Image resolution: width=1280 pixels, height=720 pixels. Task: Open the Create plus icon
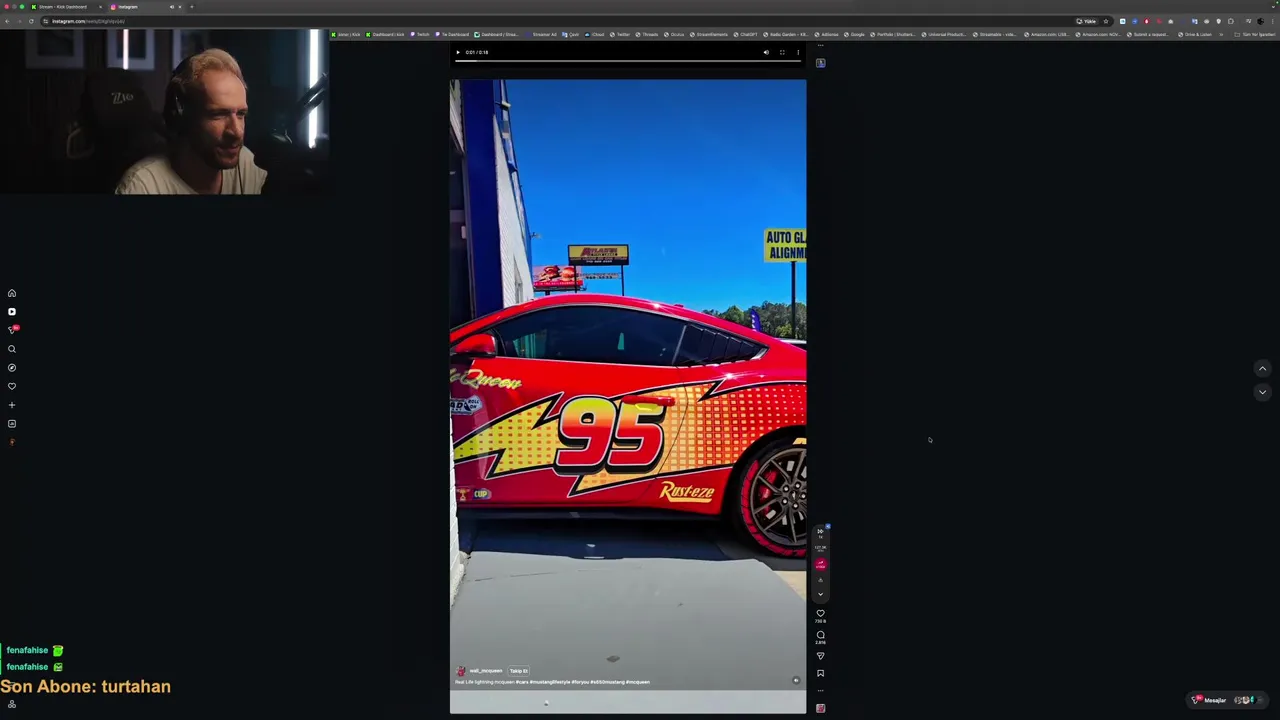click(x=12, y=405)
